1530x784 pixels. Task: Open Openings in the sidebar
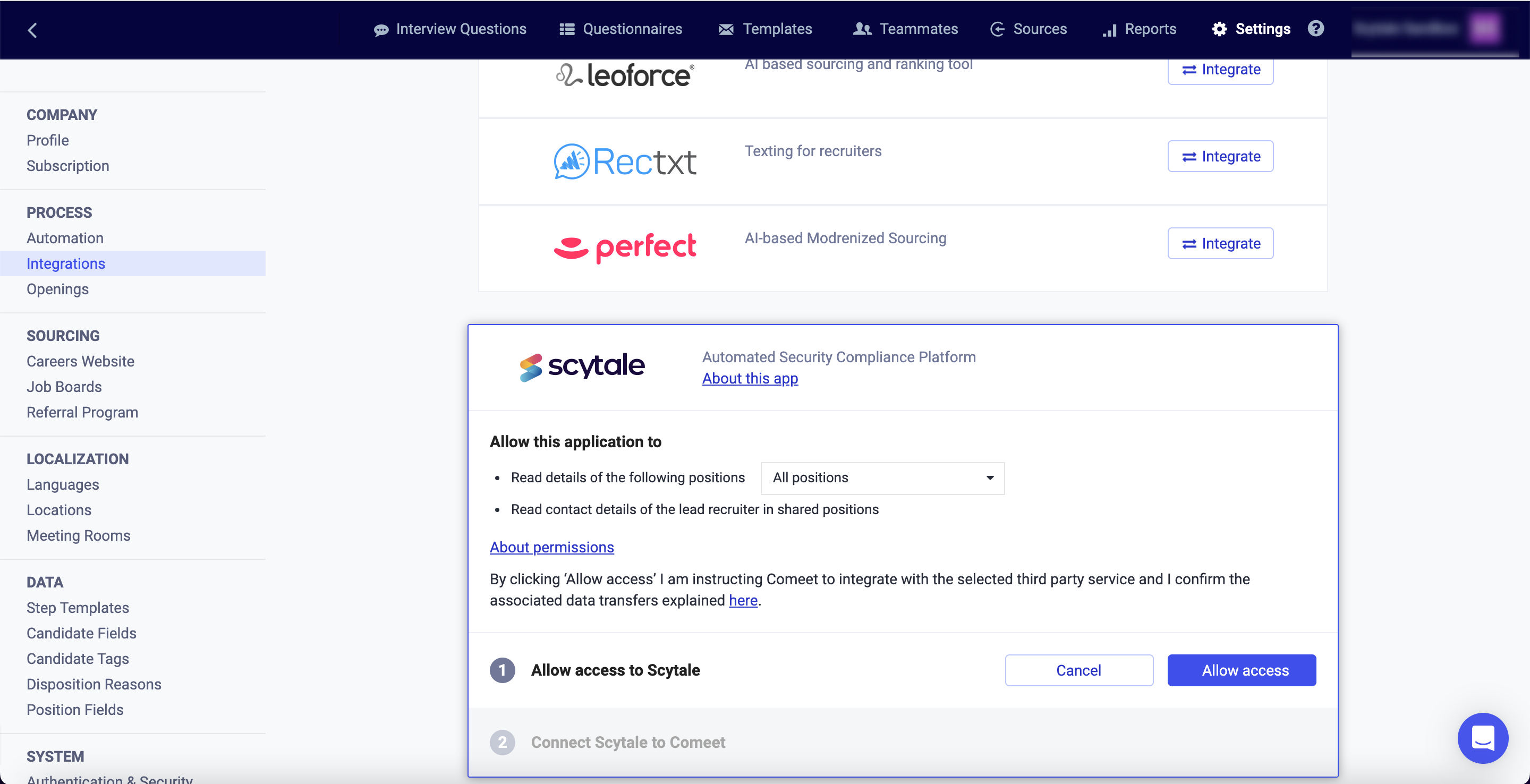[57, 289]
